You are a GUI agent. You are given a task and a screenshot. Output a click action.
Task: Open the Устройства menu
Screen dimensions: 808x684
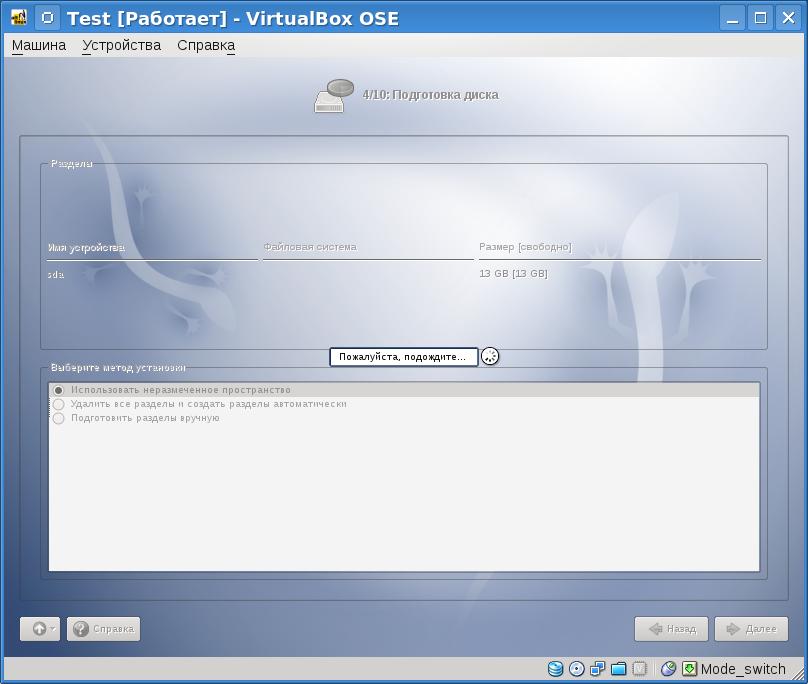(121, 45)
